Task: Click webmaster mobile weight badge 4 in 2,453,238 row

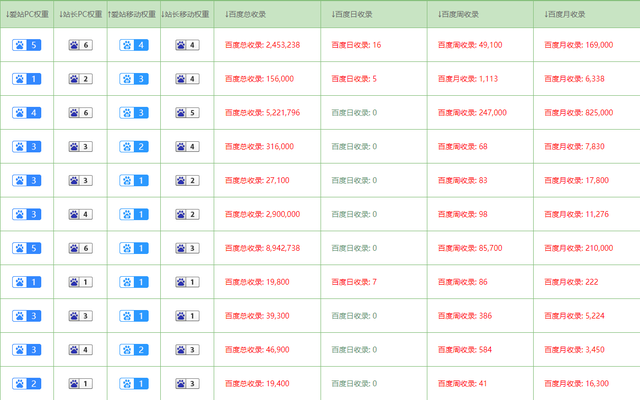Action: (x=187, y=45)
